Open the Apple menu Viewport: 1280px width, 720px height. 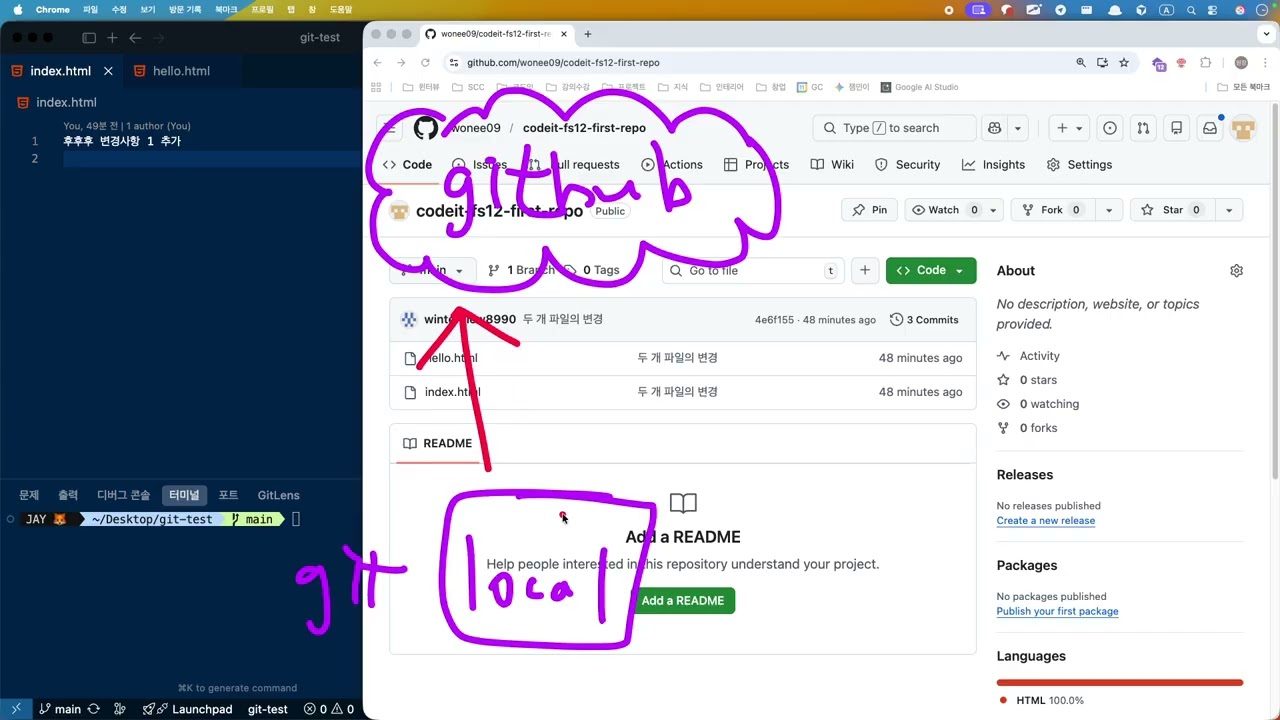[x=17, y=9]
